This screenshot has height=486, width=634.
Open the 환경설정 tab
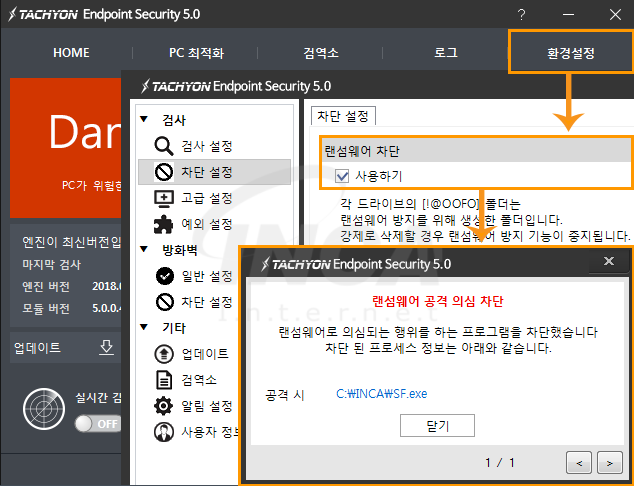[571, 53]
